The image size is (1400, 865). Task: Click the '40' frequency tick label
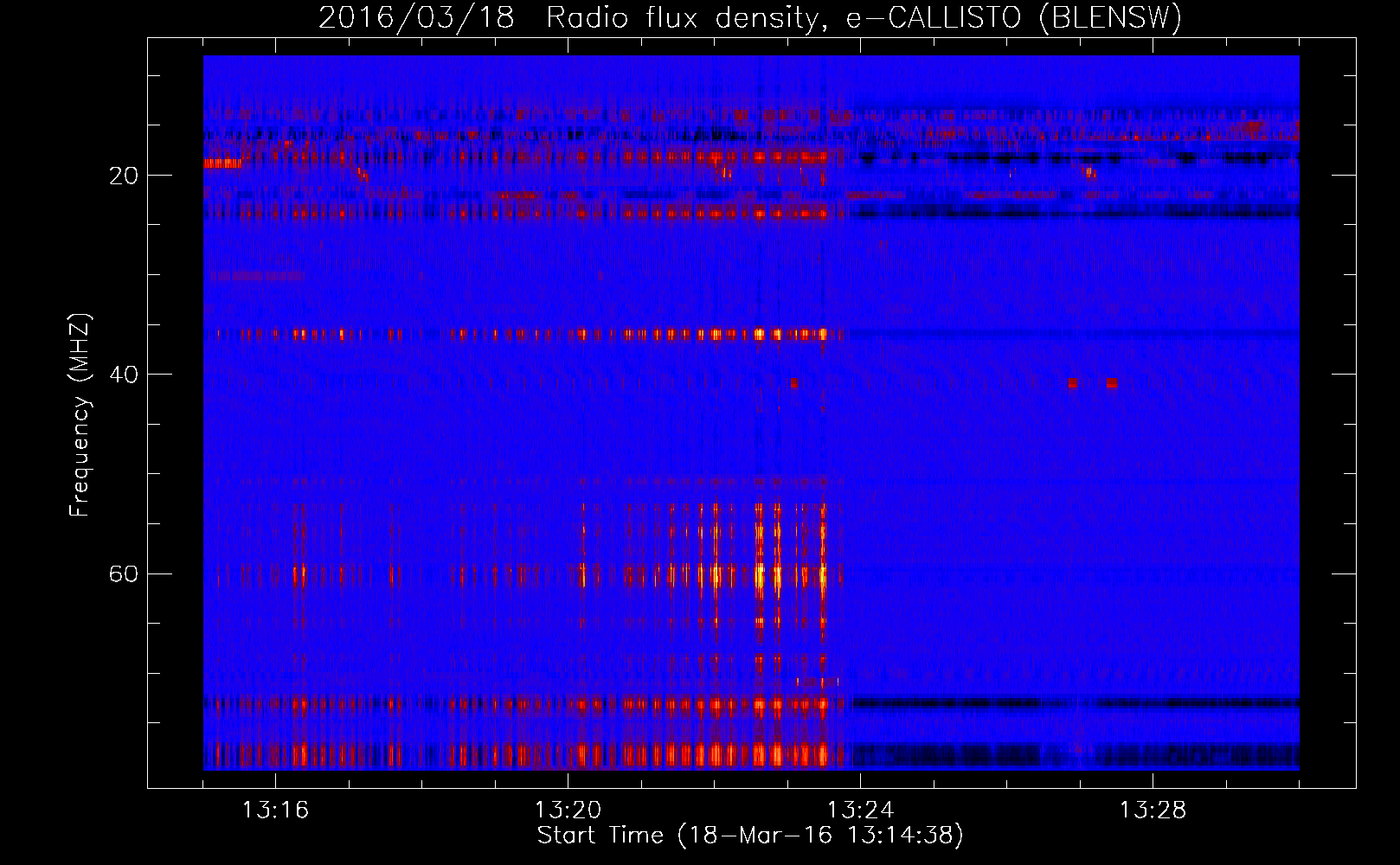click(123, 375)
